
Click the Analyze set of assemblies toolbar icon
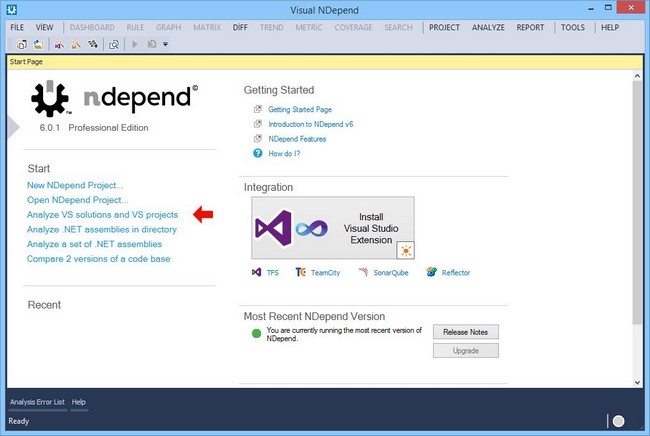tap(93, 44)
